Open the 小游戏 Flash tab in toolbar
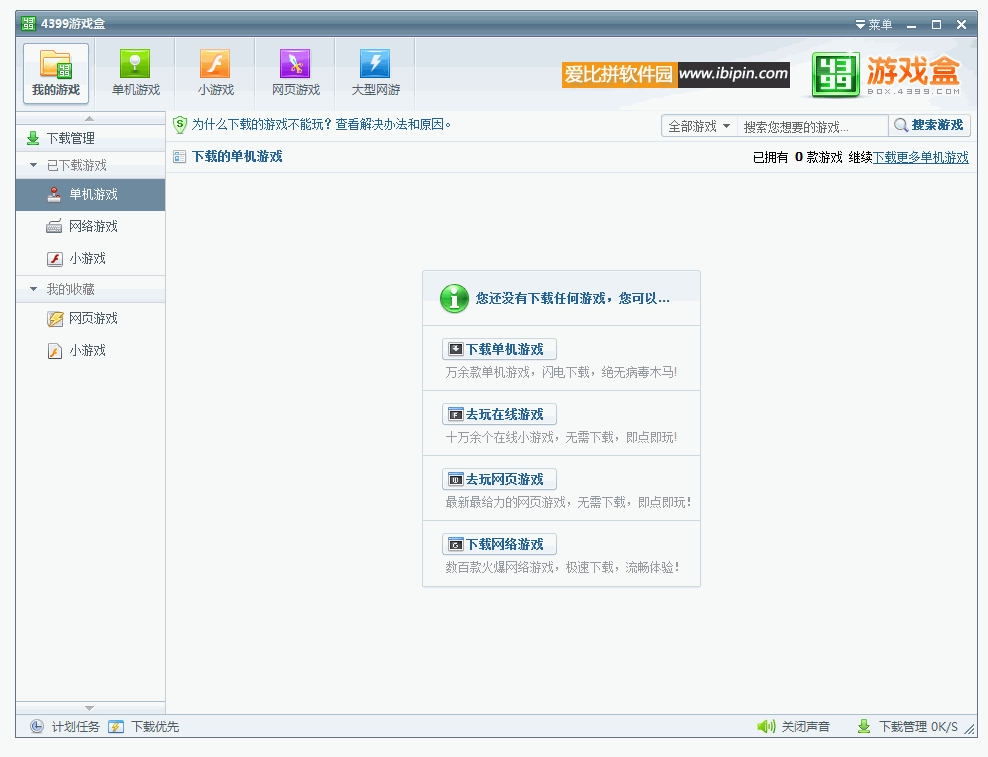988x757 pixels. tap(215, 73)
